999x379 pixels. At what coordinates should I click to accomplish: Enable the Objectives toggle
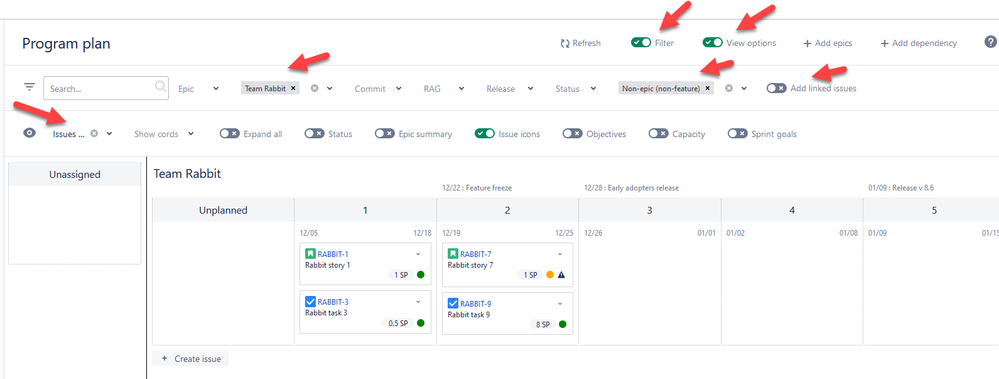572,134
